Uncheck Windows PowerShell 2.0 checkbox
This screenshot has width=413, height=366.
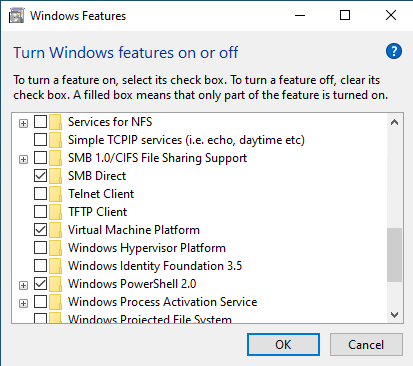tap(40, 284)
